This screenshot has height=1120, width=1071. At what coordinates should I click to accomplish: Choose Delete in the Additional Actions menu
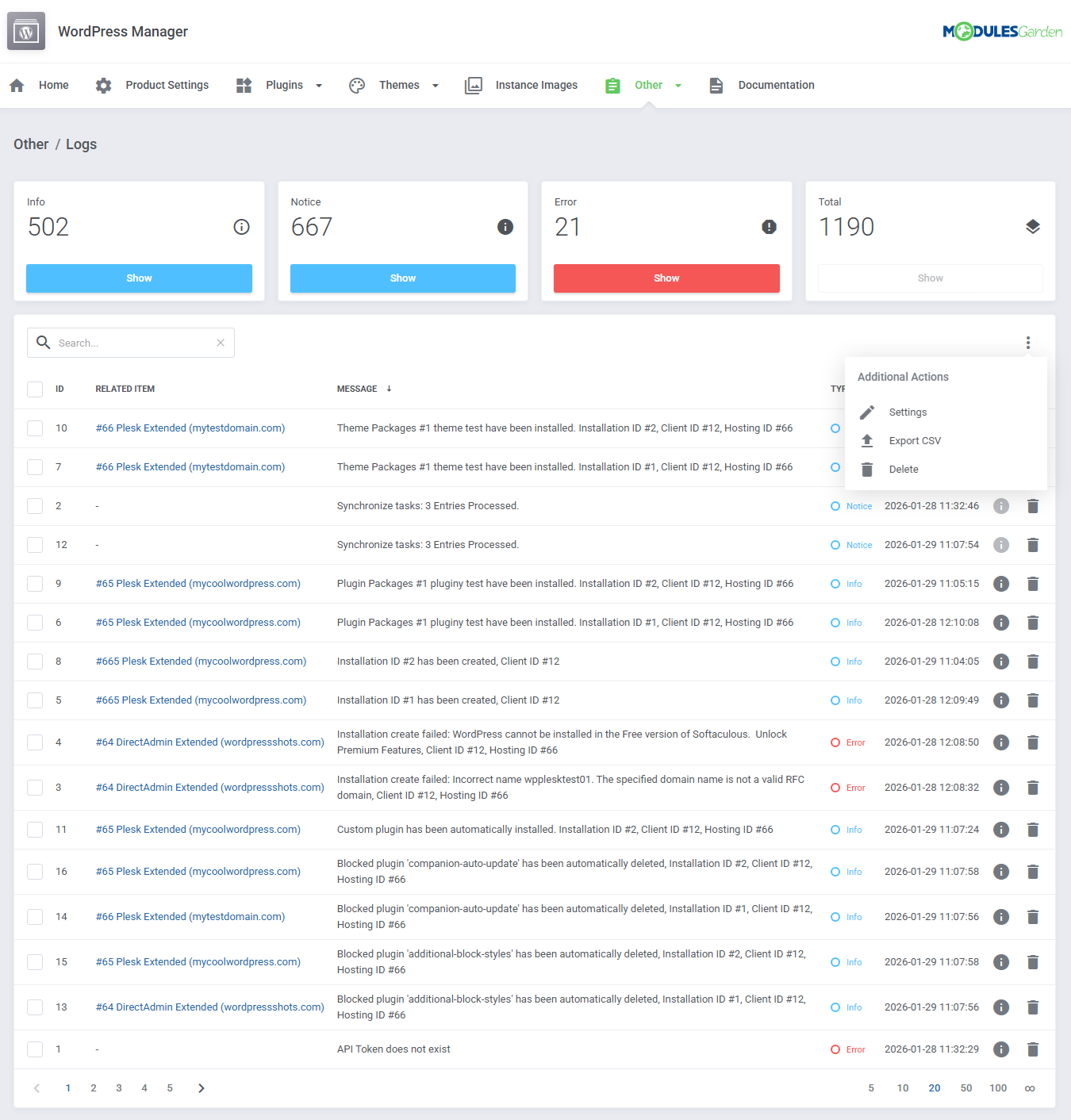(x=904, y=469)
